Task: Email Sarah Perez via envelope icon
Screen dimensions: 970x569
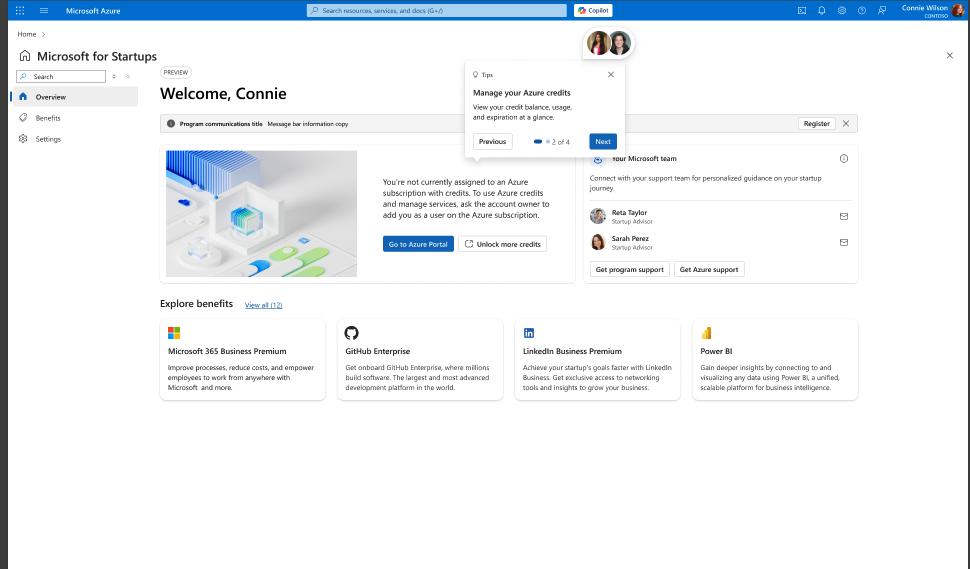Action: pos(844,242)
